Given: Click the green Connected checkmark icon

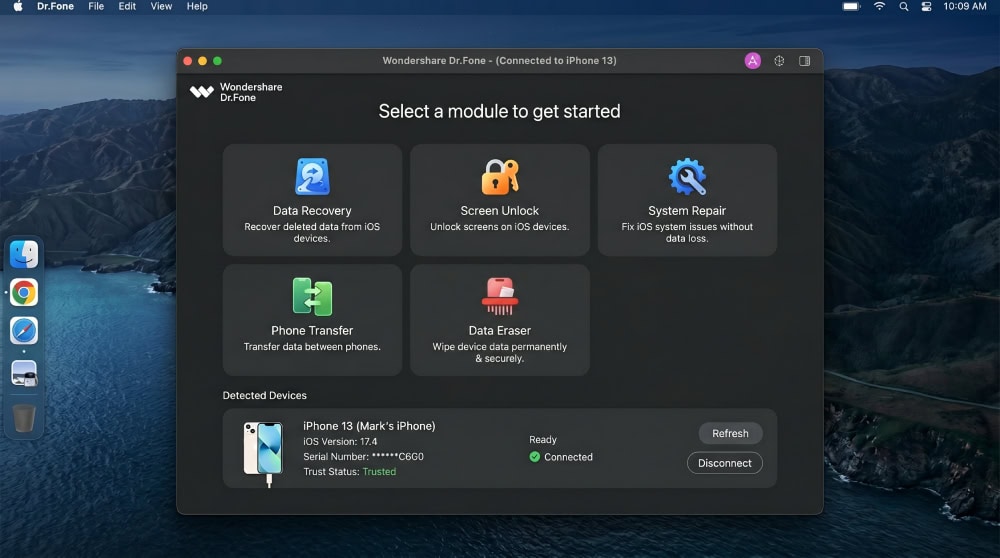Looking at the screenshot, I should click(534, 457).
